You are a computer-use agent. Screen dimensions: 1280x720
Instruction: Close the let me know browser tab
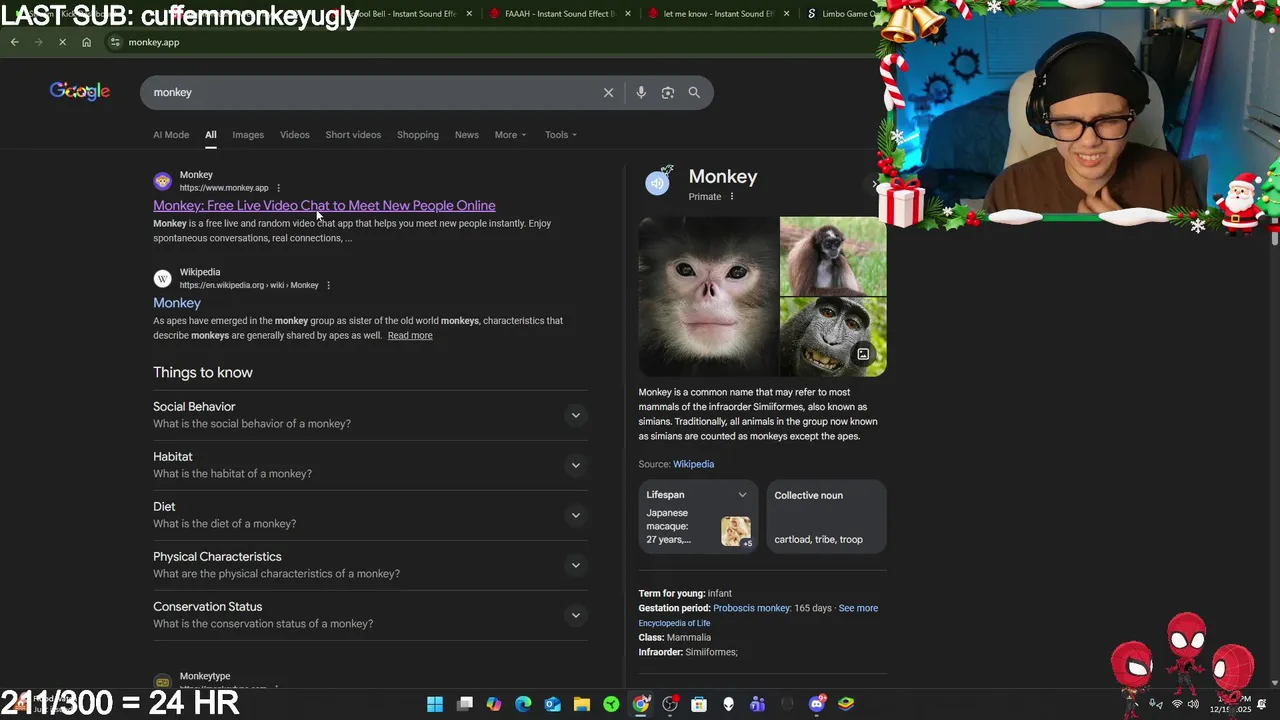[x=786, y=14]
